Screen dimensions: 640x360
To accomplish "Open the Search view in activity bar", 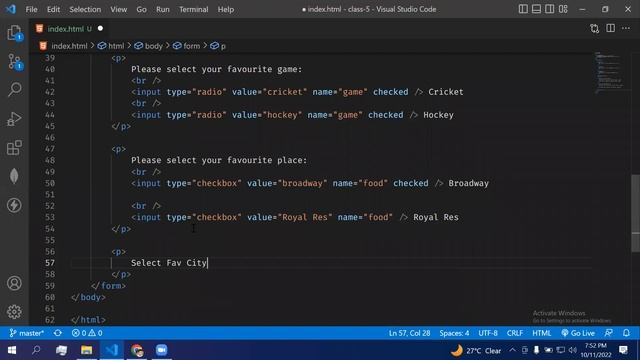I will coord(14,89).
